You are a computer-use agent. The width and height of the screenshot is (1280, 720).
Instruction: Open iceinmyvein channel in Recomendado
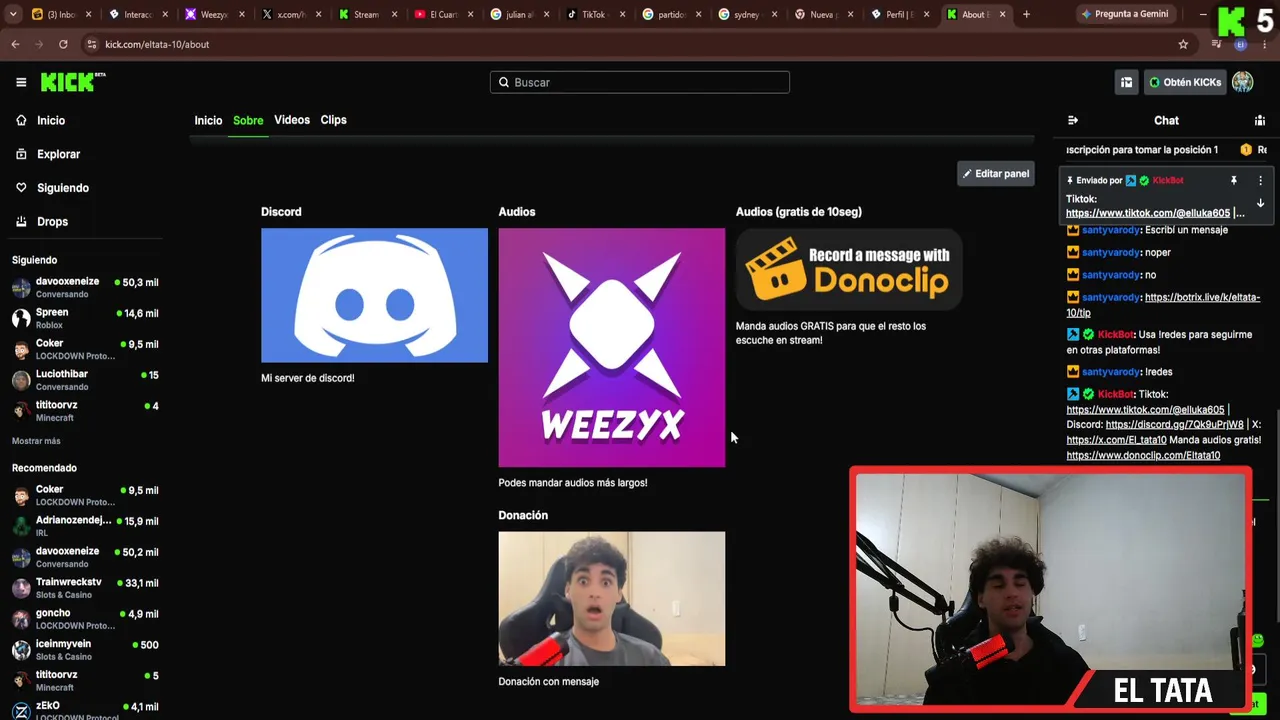click(85, 650)
